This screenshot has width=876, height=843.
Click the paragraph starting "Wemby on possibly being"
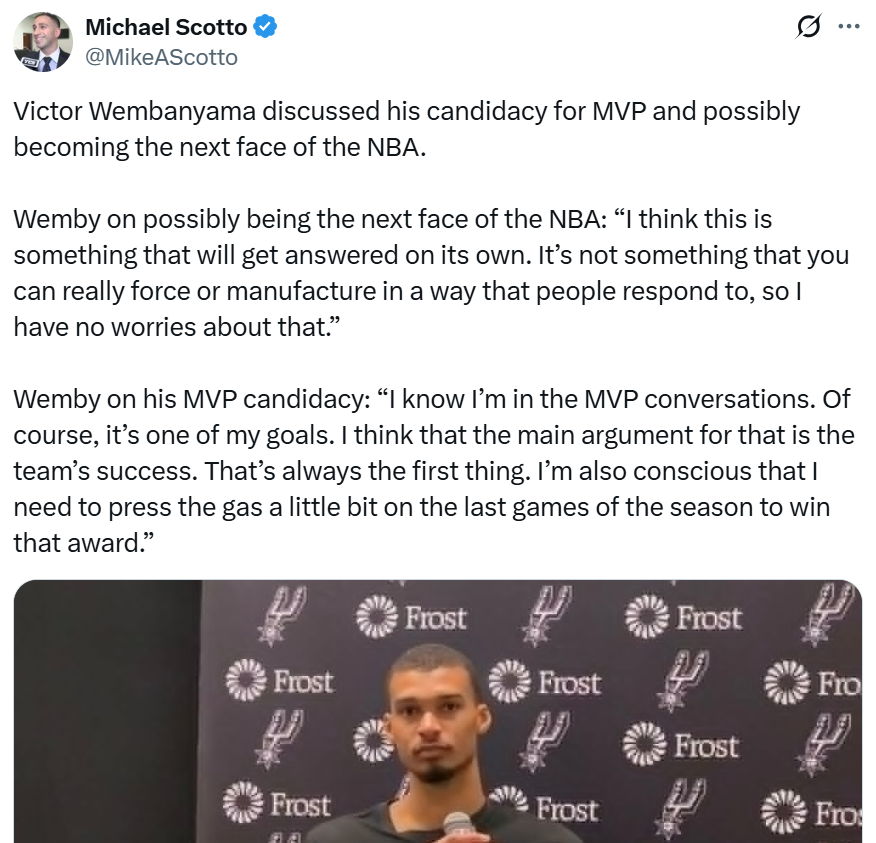pos(430,272)
